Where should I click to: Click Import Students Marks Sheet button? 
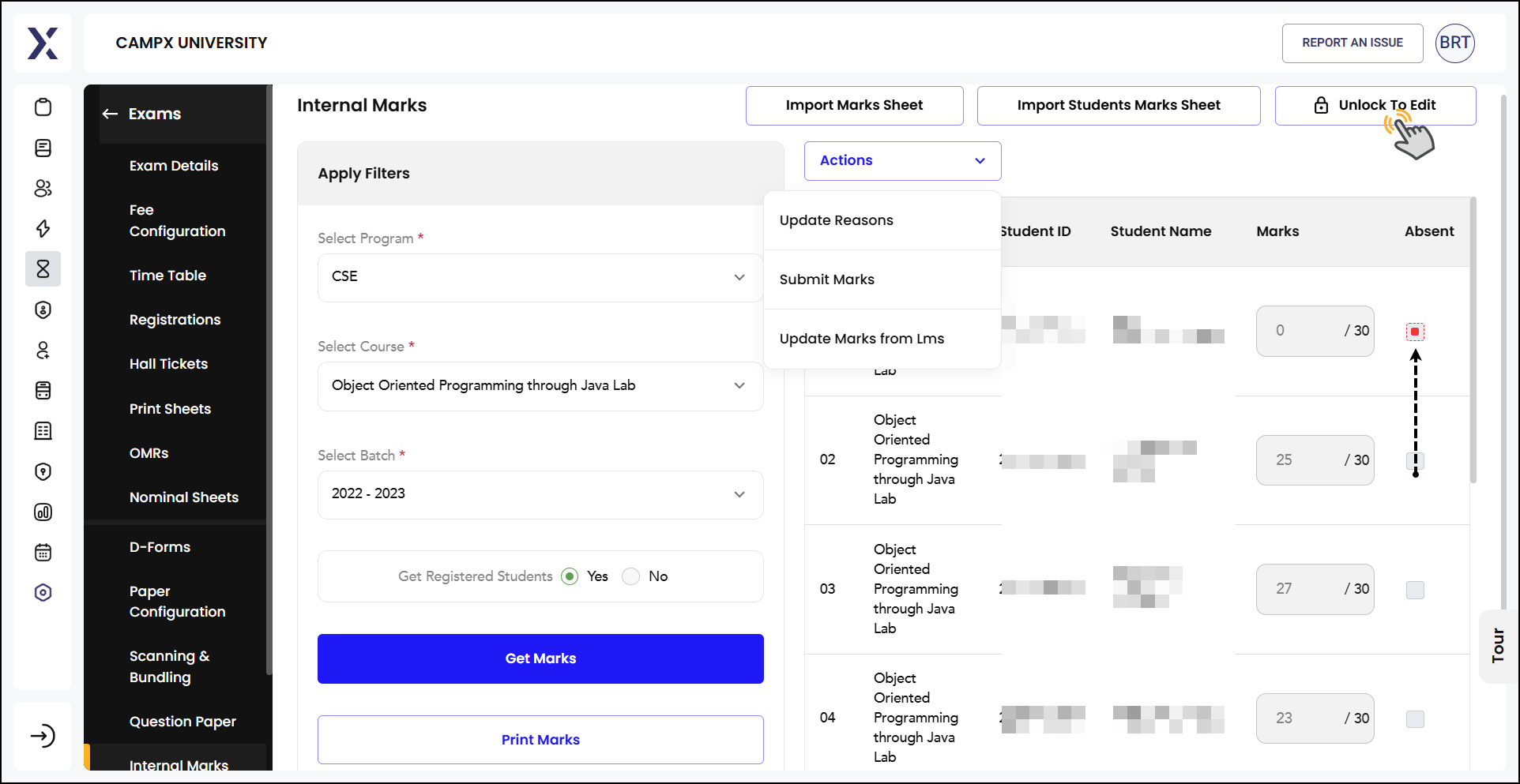1119,106
